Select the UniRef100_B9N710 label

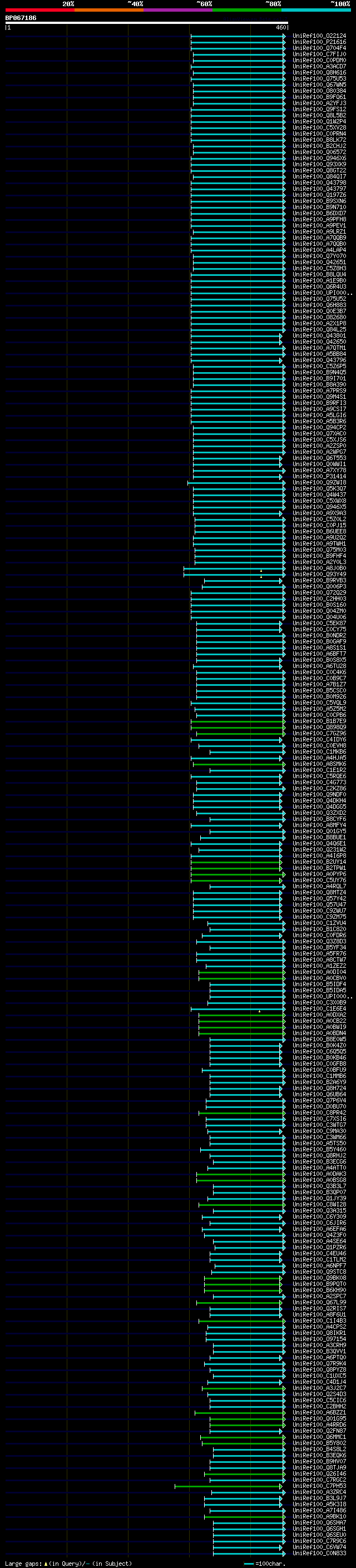(x=319, y=207)
